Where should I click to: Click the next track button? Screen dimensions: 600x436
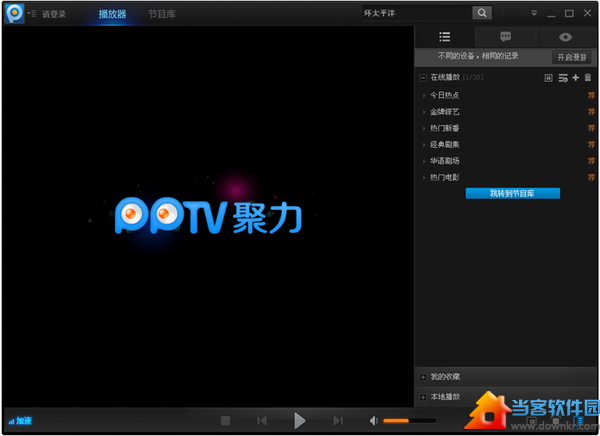(x=338, y=421)
